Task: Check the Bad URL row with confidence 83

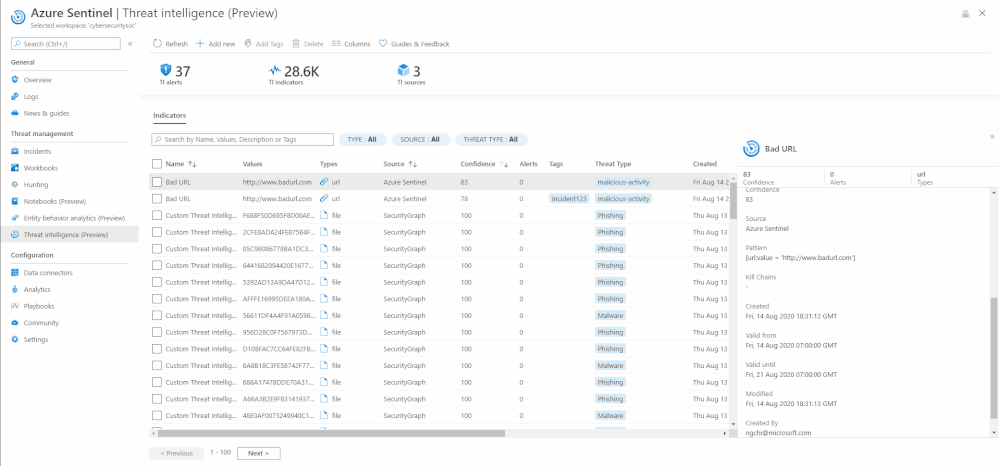Action: click(x=157, y=182)
